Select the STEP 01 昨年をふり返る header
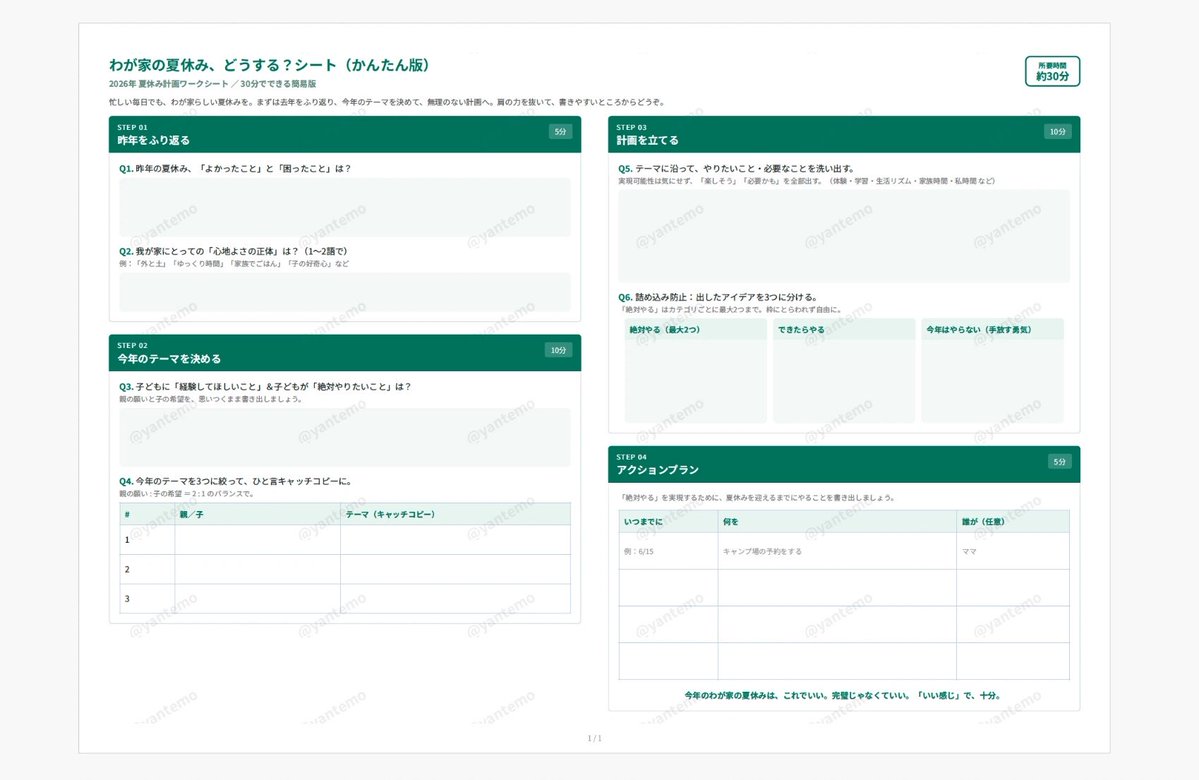The image size is (1199, 780). pyautogui.click(x=345, y=135)
